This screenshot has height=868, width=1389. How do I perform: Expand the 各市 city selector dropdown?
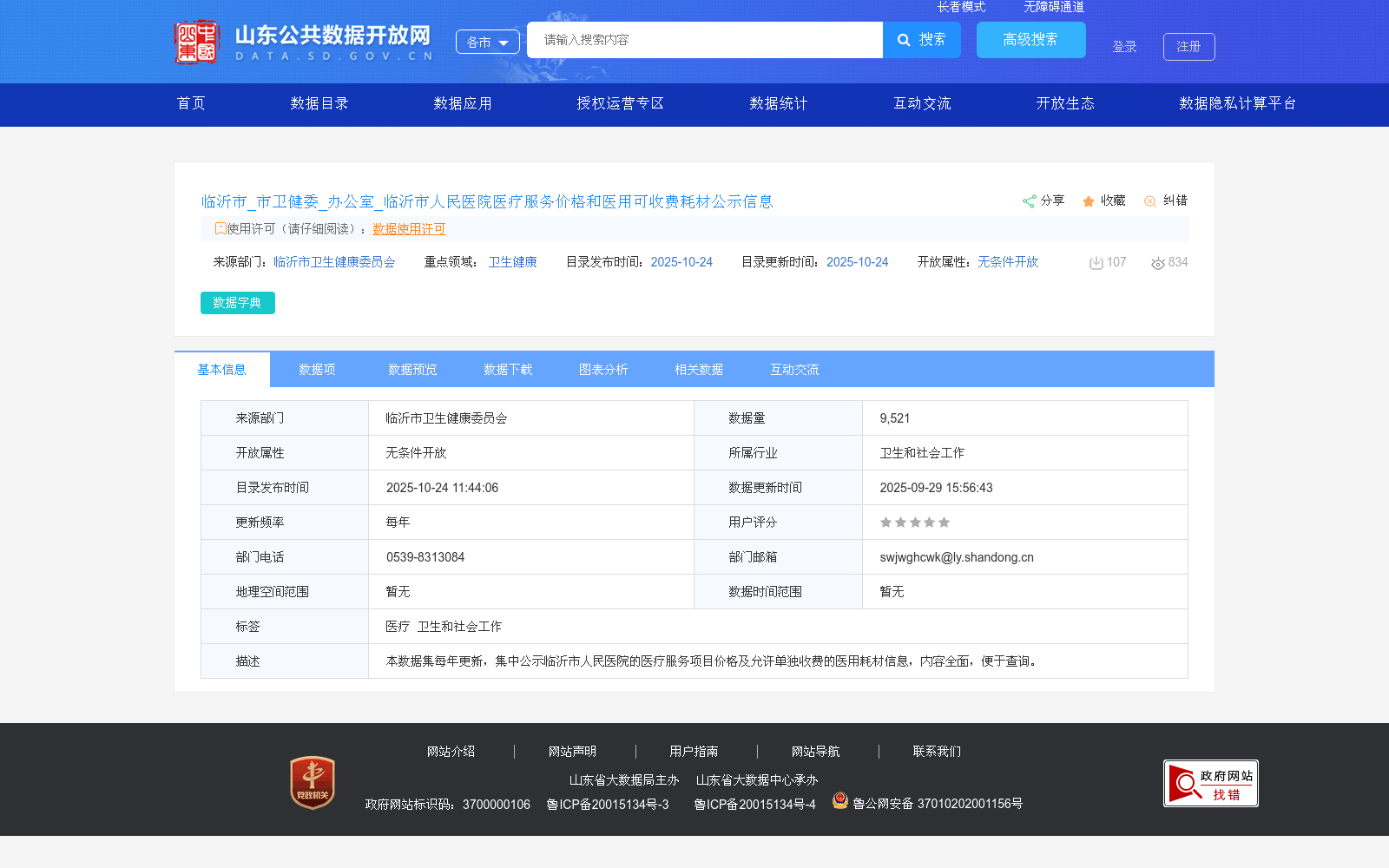click(487, 42)
